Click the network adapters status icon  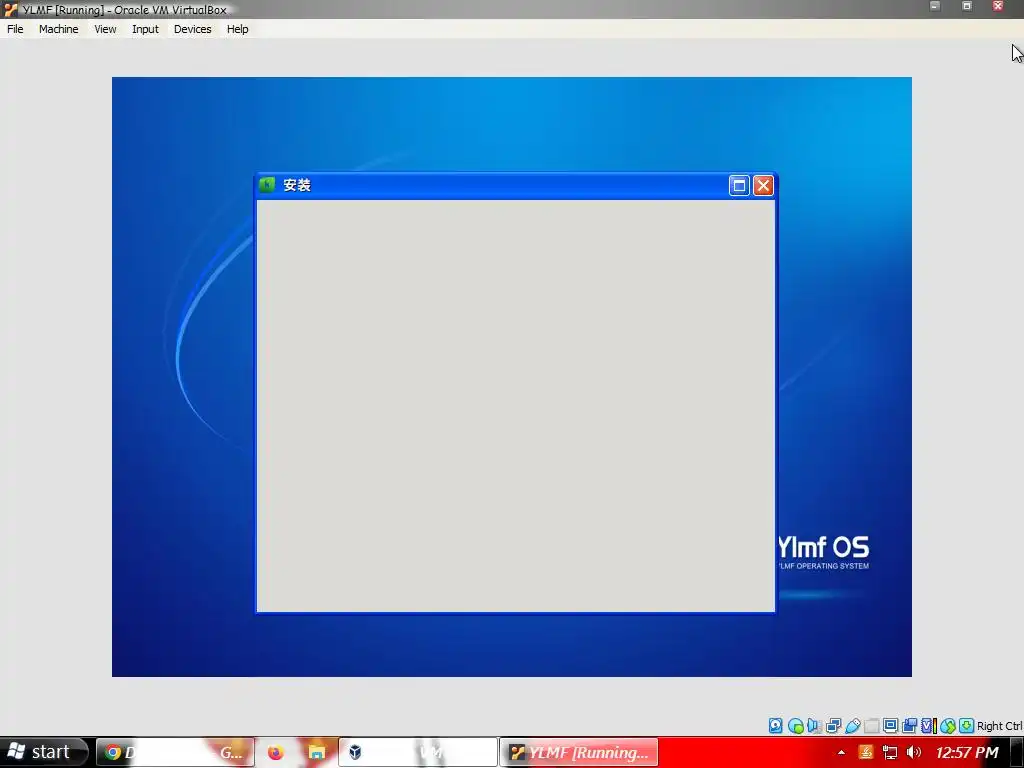pyautogui.click(x=833, y=726)
